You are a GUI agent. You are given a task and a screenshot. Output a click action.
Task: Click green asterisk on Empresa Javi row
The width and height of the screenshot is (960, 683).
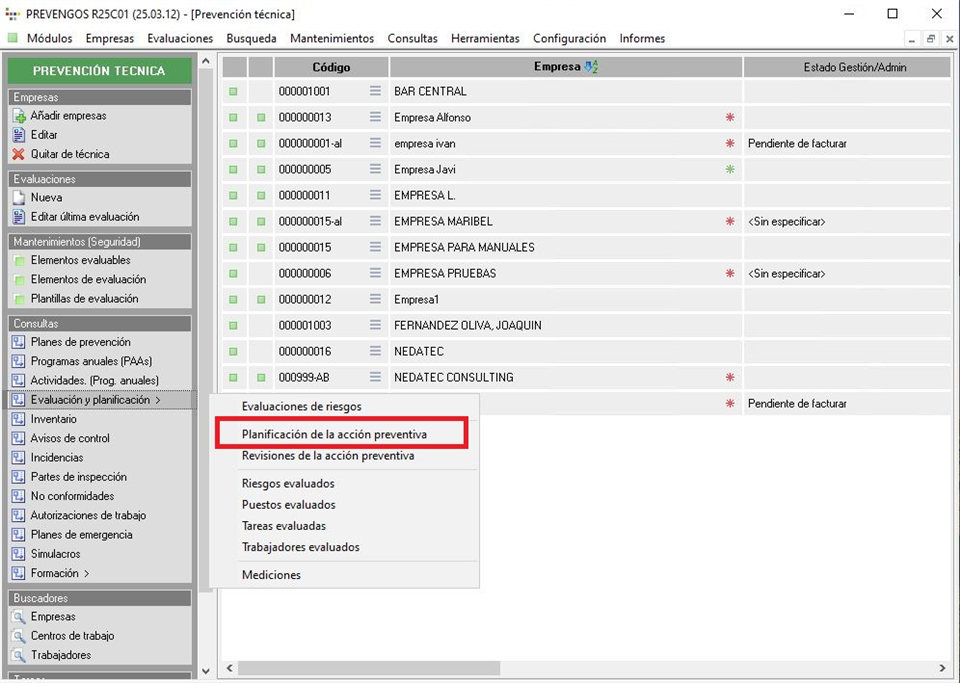point(730,169)
